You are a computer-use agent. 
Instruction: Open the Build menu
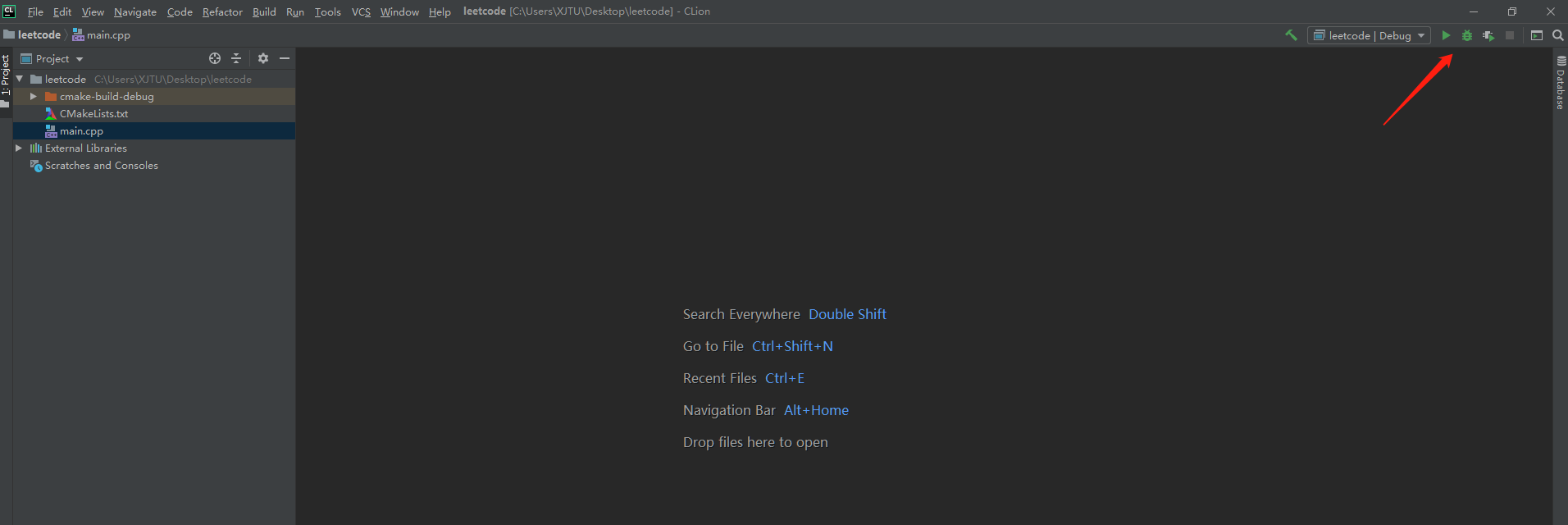tap(264, 11)
